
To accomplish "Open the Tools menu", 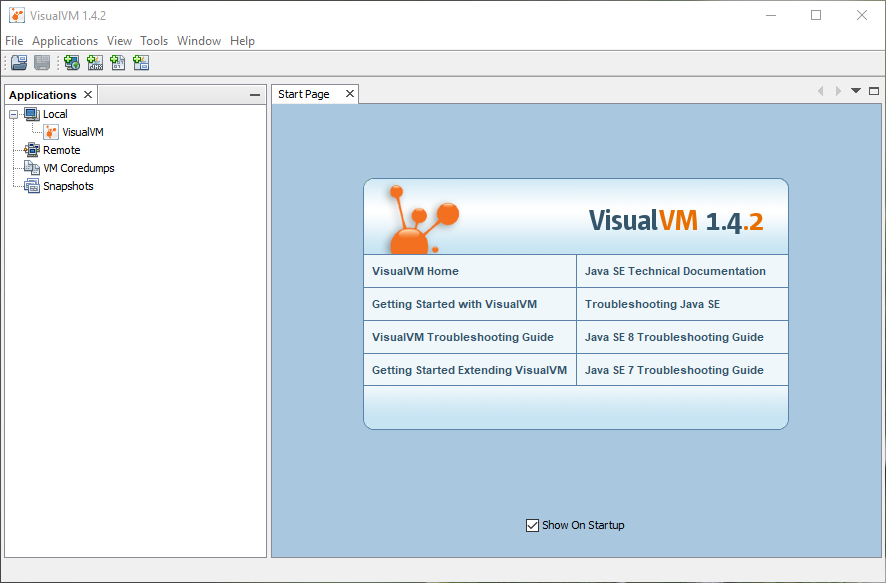I will tap(154, 41).
